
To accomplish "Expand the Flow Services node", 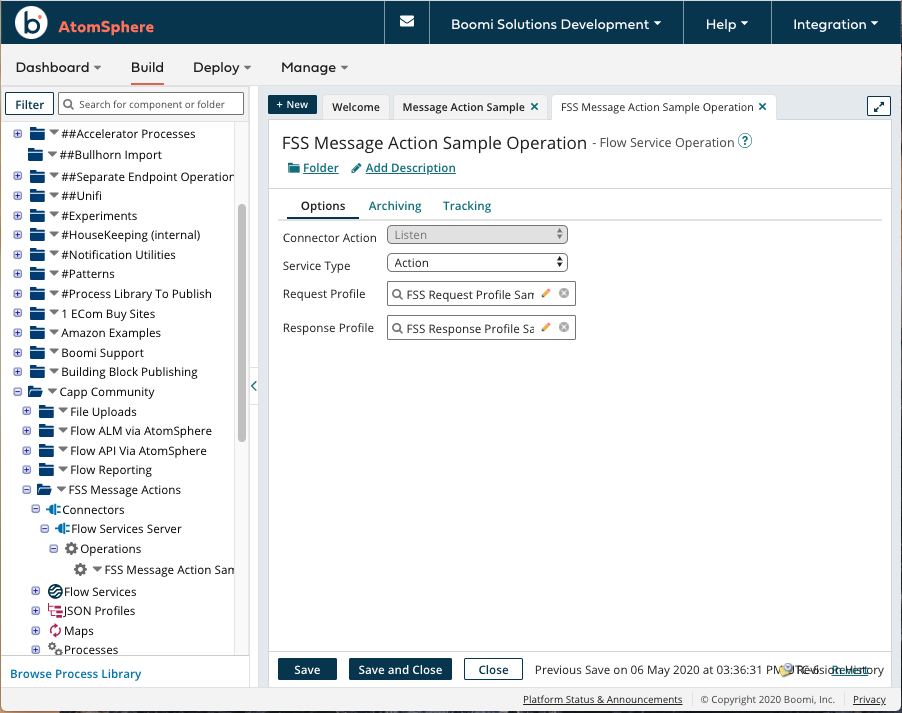I will tap(36, 591).
